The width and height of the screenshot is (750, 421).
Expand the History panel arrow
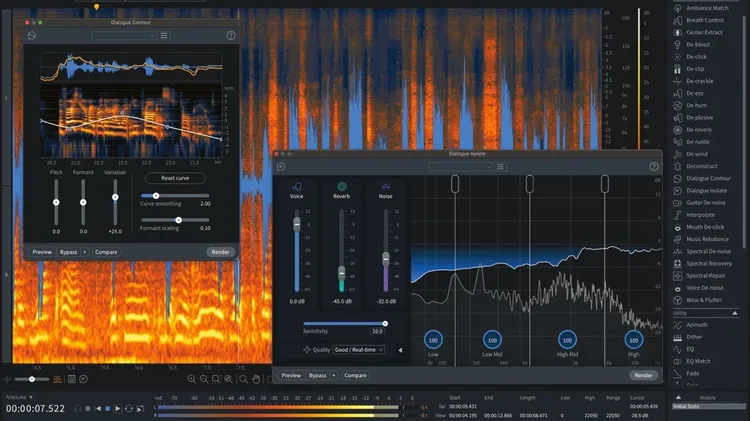(678, 397)
